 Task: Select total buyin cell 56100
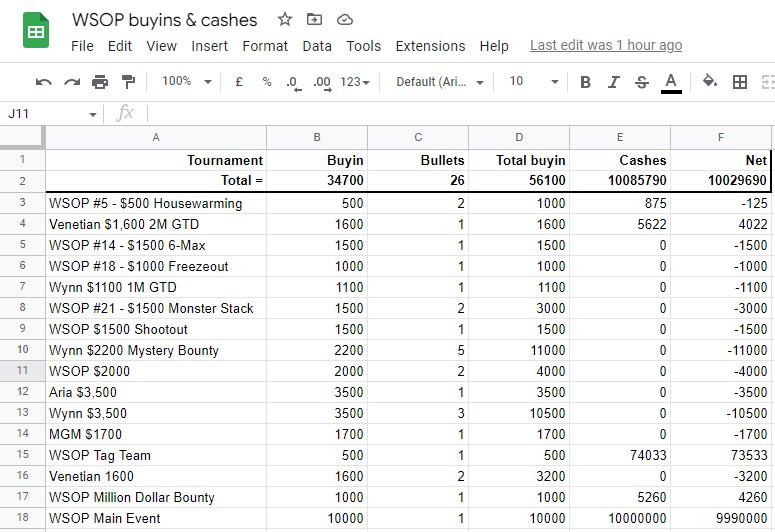519,180
